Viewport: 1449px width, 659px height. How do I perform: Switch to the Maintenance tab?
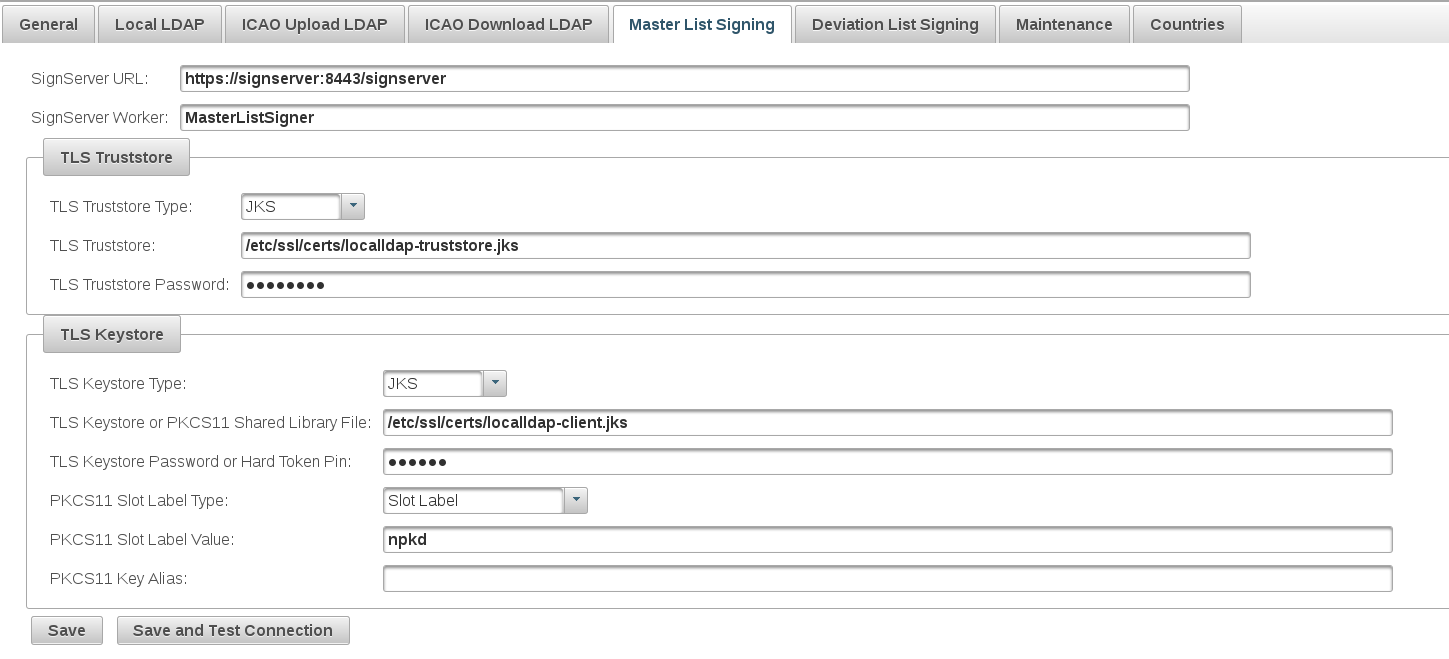pos(1064,24)
